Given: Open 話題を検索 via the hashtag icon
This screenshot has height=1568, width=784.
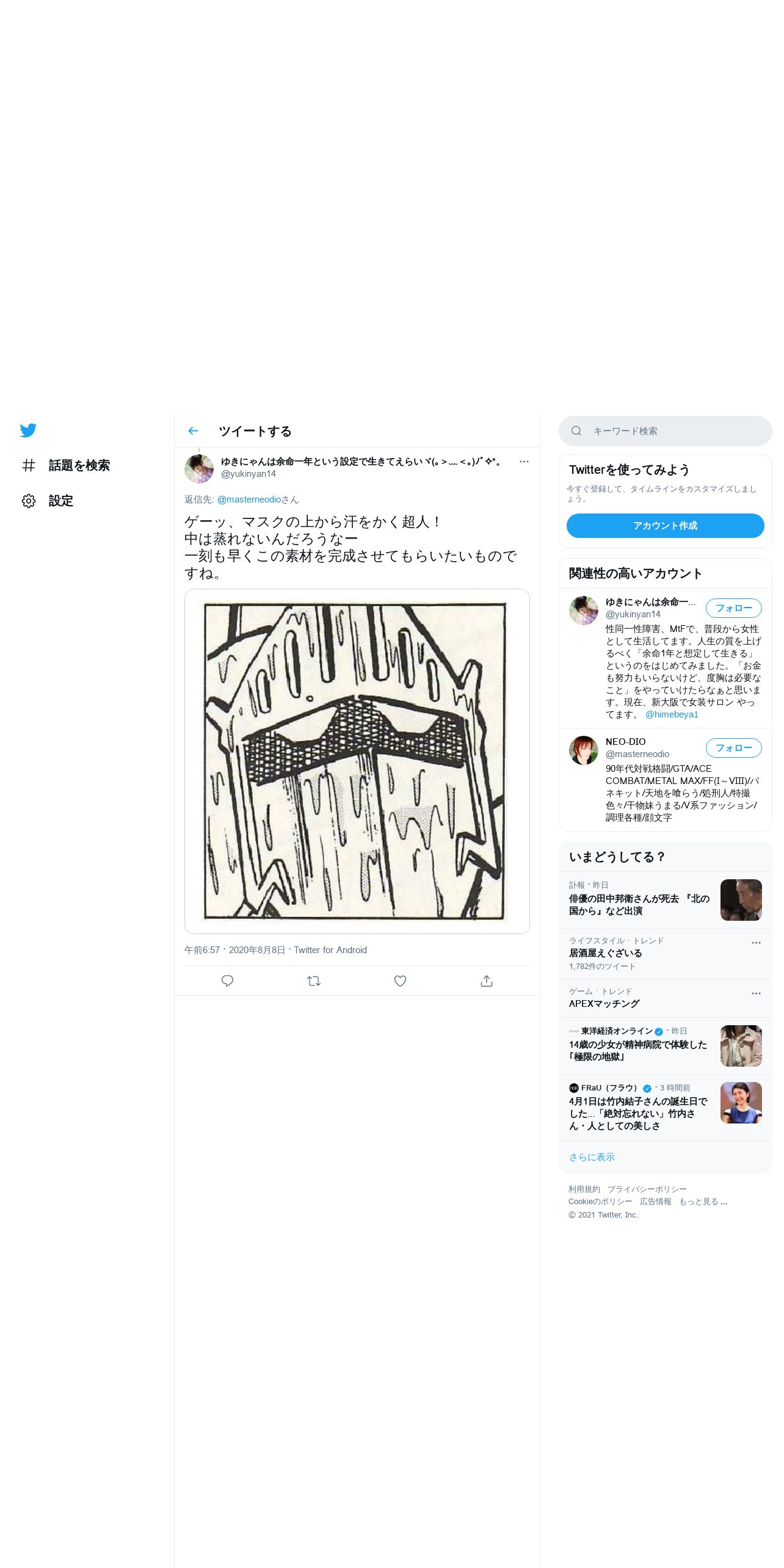Looking at the screenshot, I should point(29,465).
